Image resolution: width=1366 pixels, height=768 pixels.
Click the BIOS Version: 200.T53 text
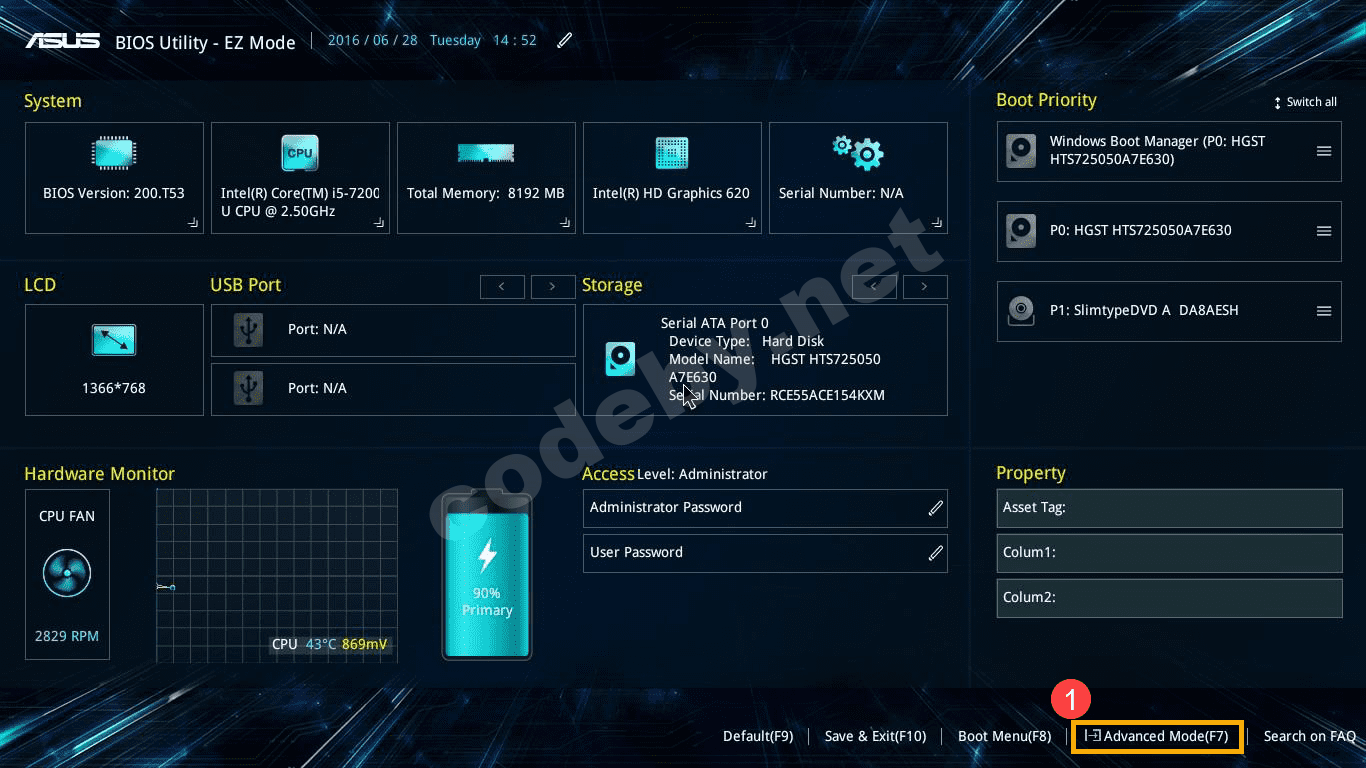tap(114, 193)
